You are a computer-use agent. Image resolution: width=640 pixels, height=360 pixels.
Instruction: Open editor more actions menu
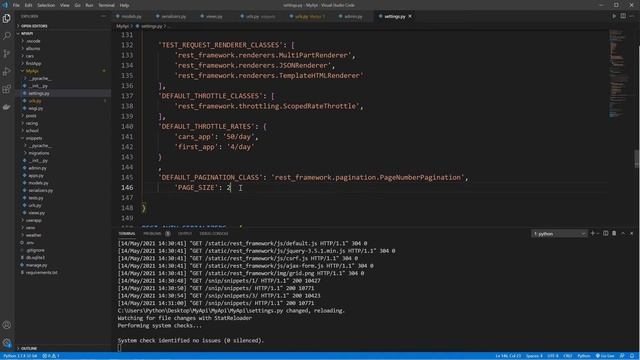tap(632, 16)
